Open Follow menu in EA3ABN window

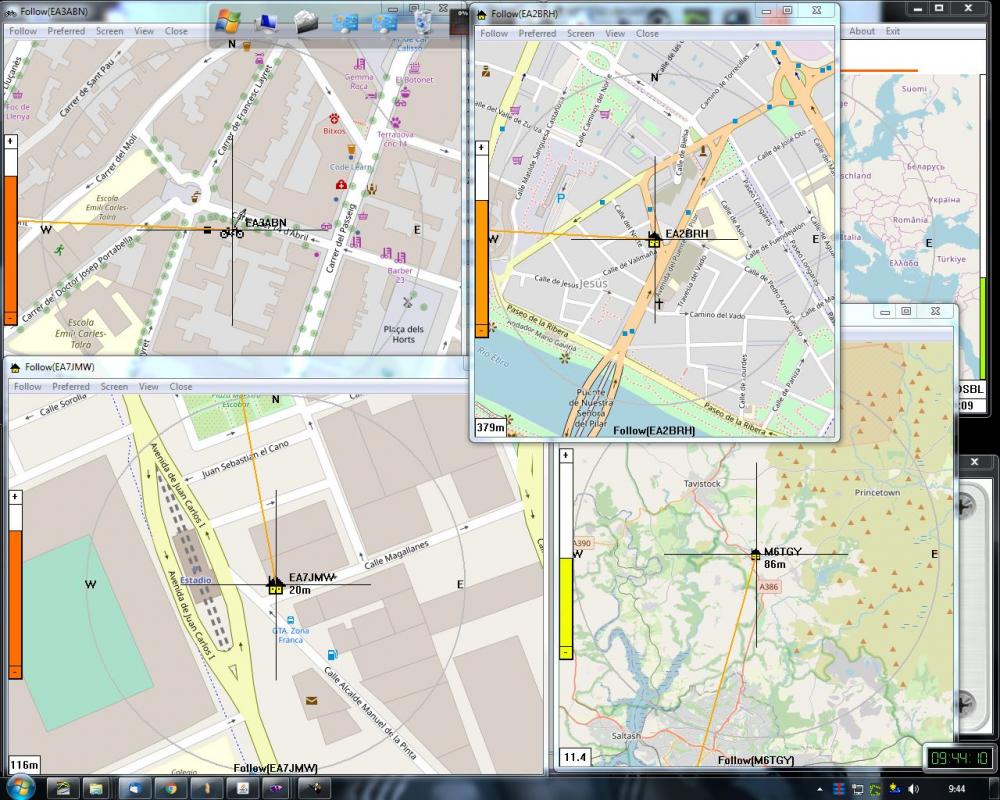22,31
